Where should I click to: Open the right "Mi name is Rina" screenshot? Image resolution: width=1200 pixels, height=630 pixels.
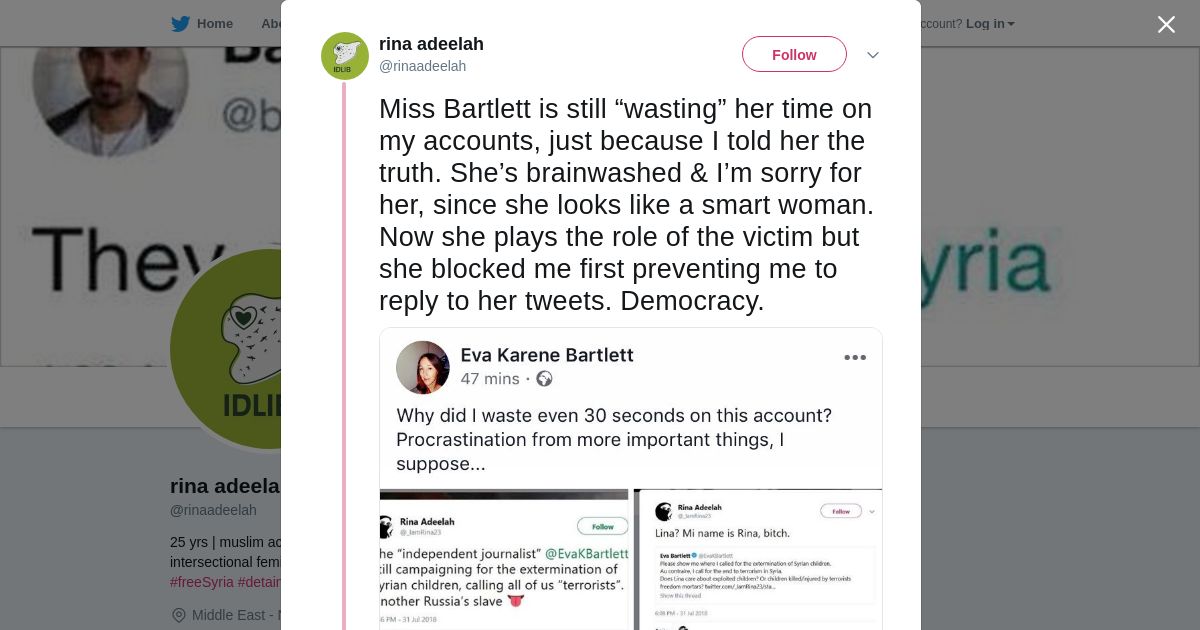758,559
